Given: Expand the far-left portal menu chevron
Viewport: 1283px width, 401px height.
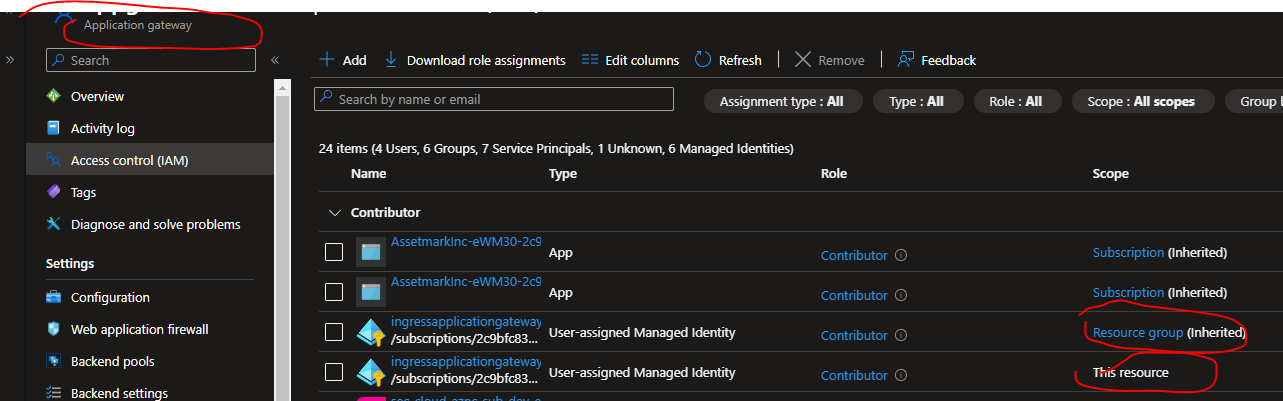Looking at the screenshot, I should click(10, 60).
